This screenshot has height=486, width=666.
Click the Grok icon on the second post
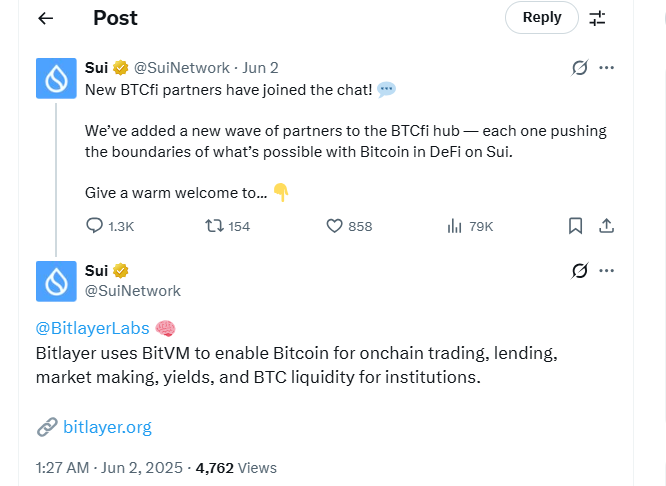tap(578, 271)
